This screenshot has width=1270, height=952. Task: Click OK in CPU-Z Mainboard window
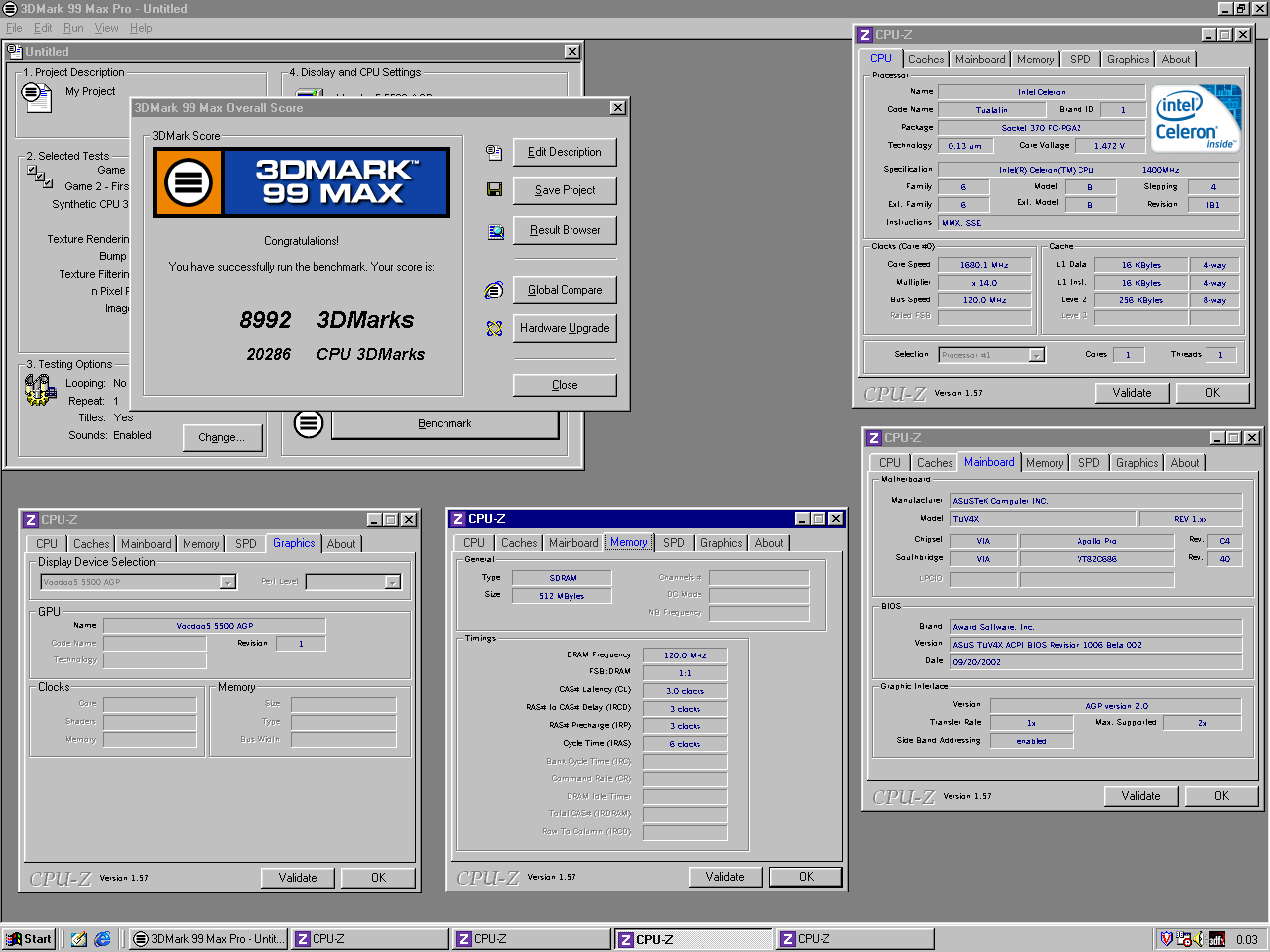[1221, 796]
